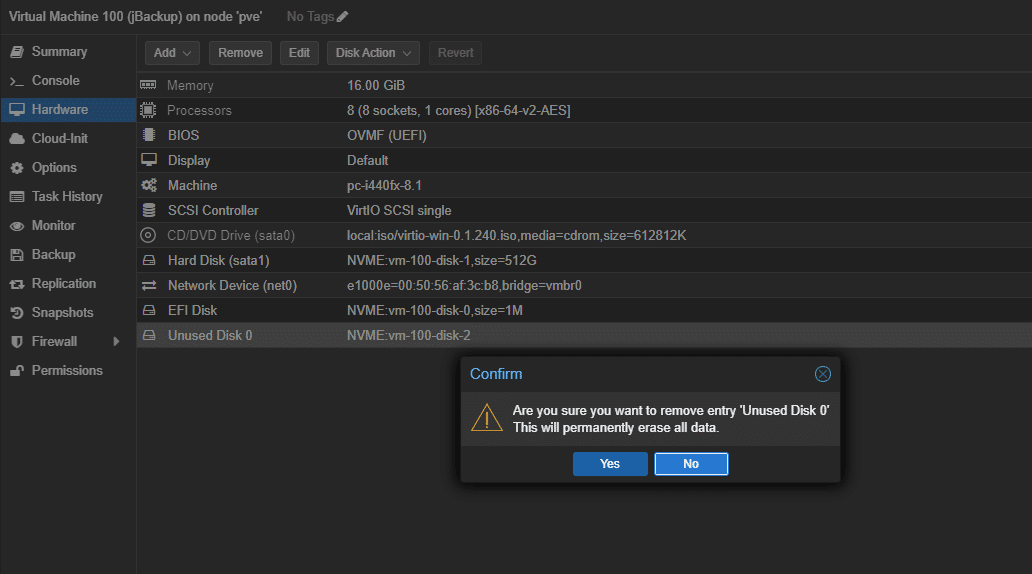Viewport: 1032px width, 574px height.
Task: Open the Summary section
Action: [x=68, y=51]
